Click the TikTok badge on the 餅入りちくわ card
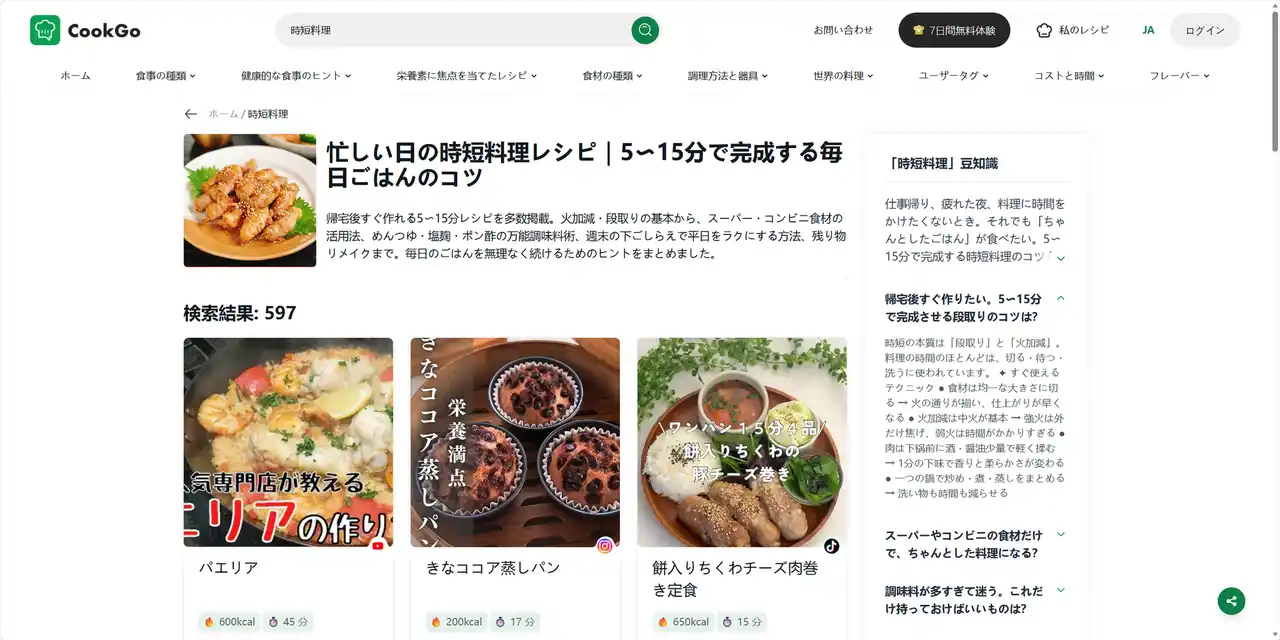Viewport: 1280px width, 640px height. [832, 546]
